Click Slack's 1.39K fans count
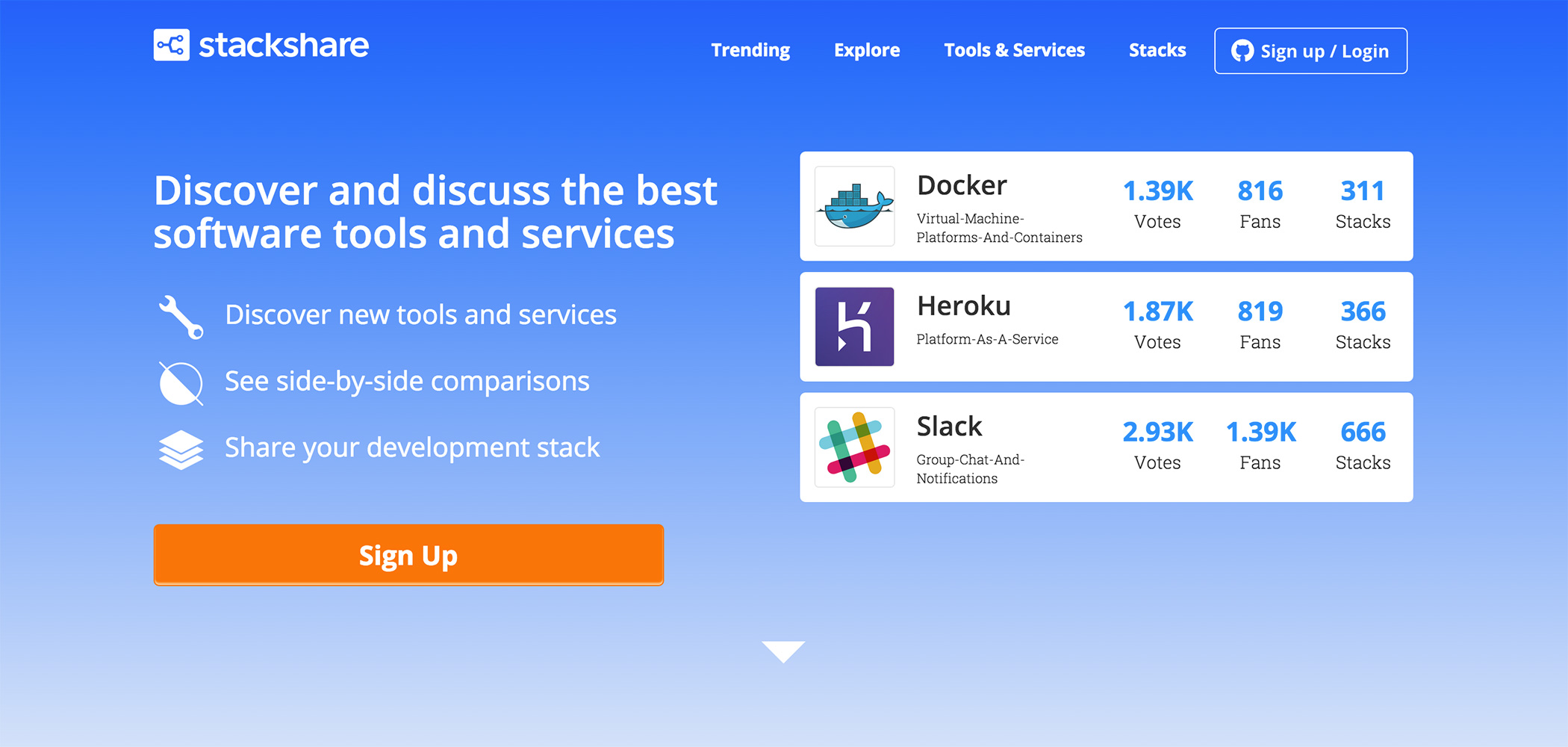The width and height of the screenshot is (1568, 747). point(1260,431)
